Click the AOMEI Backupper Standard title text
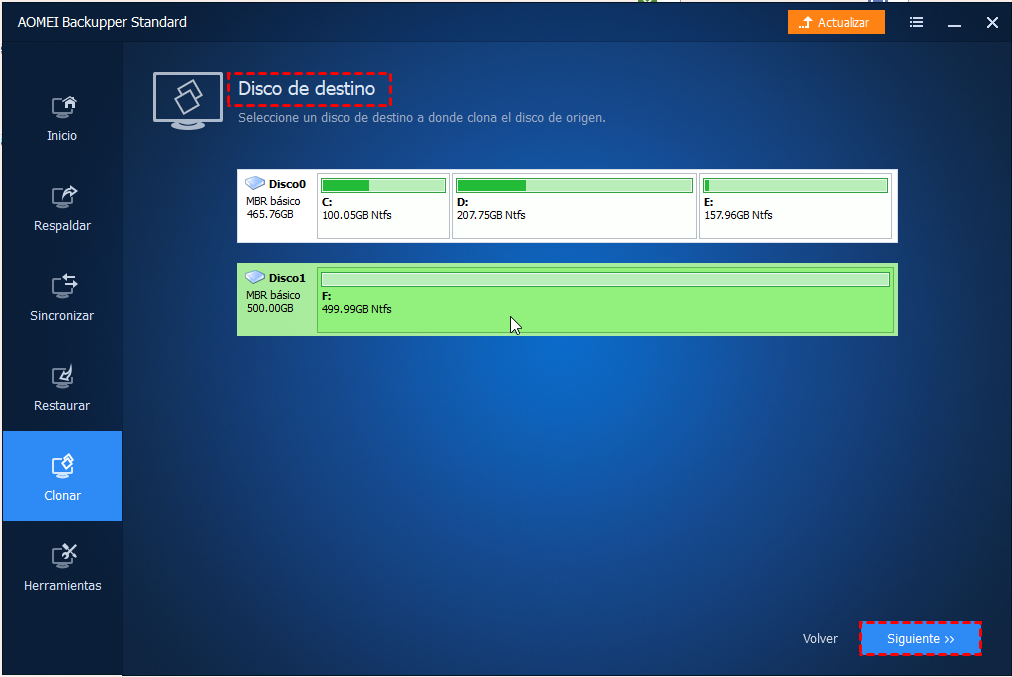 tap(102, 22)
